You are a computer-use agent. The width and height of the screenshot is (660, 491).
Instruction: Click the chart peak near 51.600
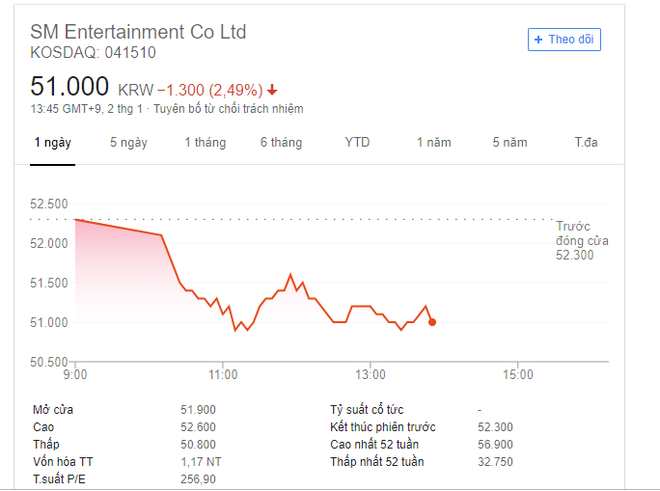290,275
